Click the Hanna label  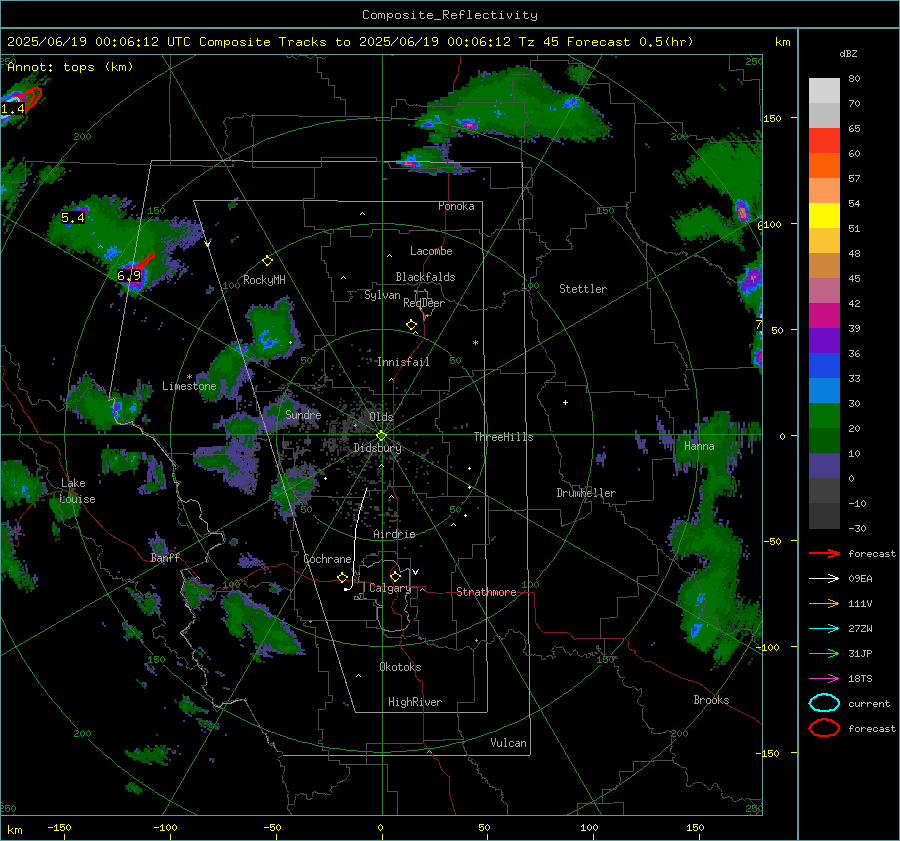(699, 446)
